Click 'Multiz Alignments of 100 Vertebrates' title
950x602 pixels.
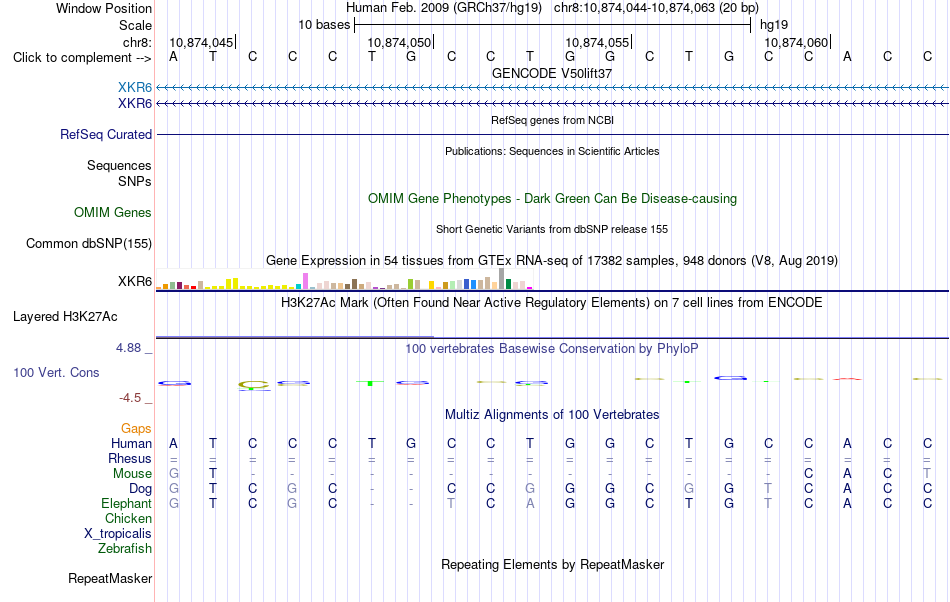pos(552,414)
